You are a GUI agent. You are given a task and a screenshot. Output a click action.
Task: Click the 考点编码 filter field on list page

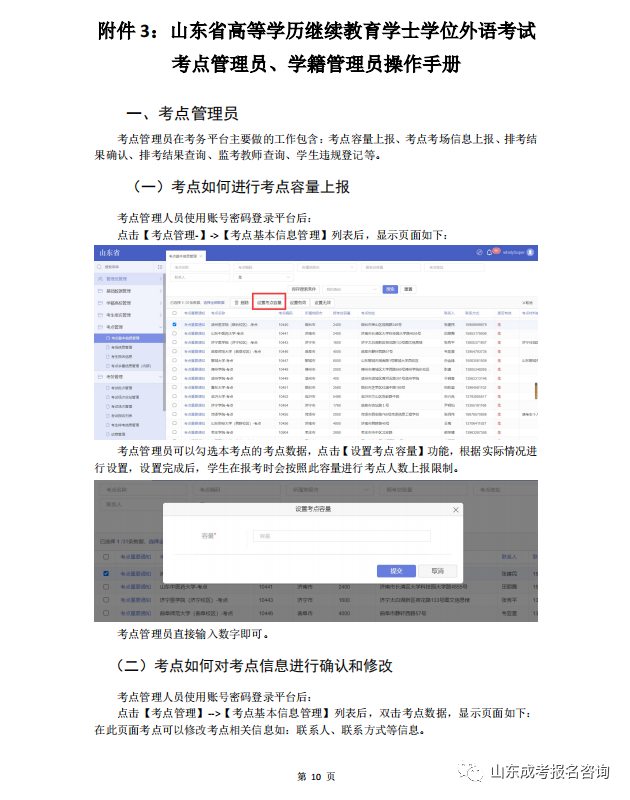262,267
